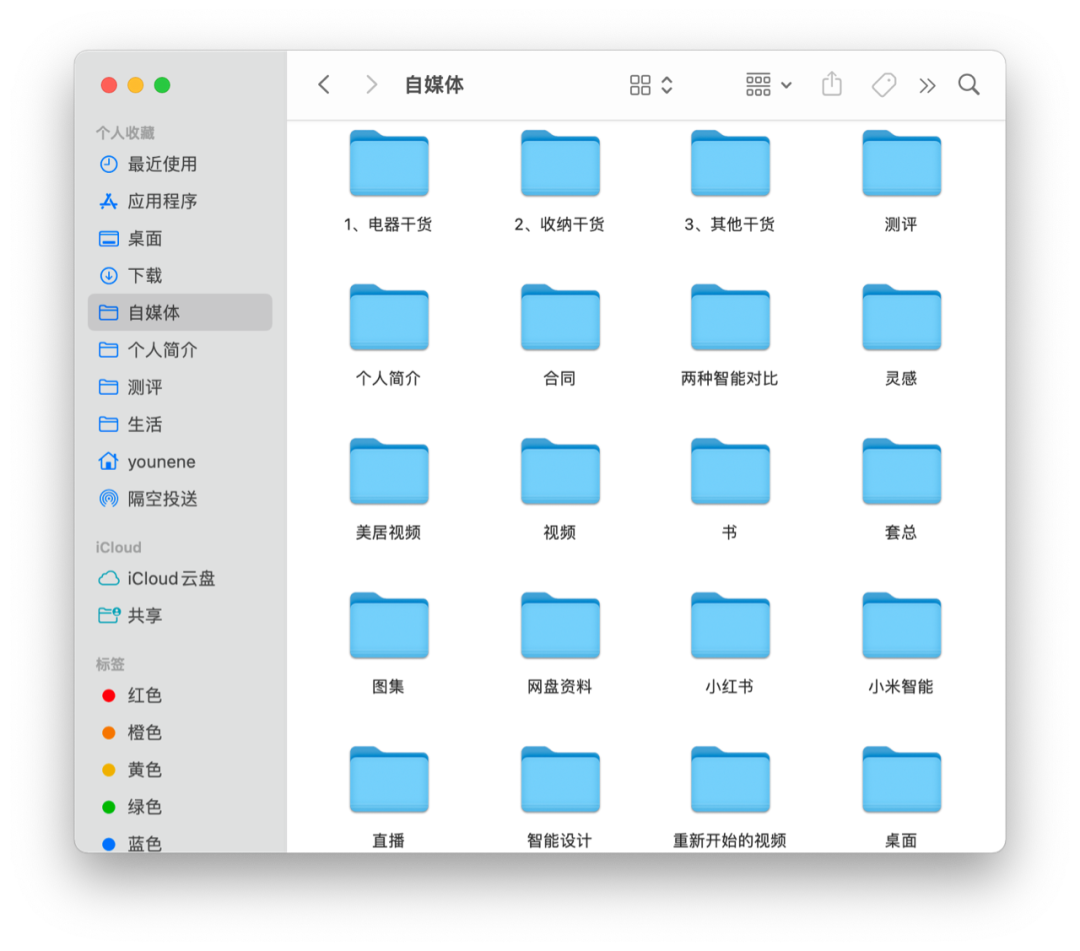Select the 重新开始的视频 folder icon
The width and height of the screenshot is (1080, 951).
(730, 780)
